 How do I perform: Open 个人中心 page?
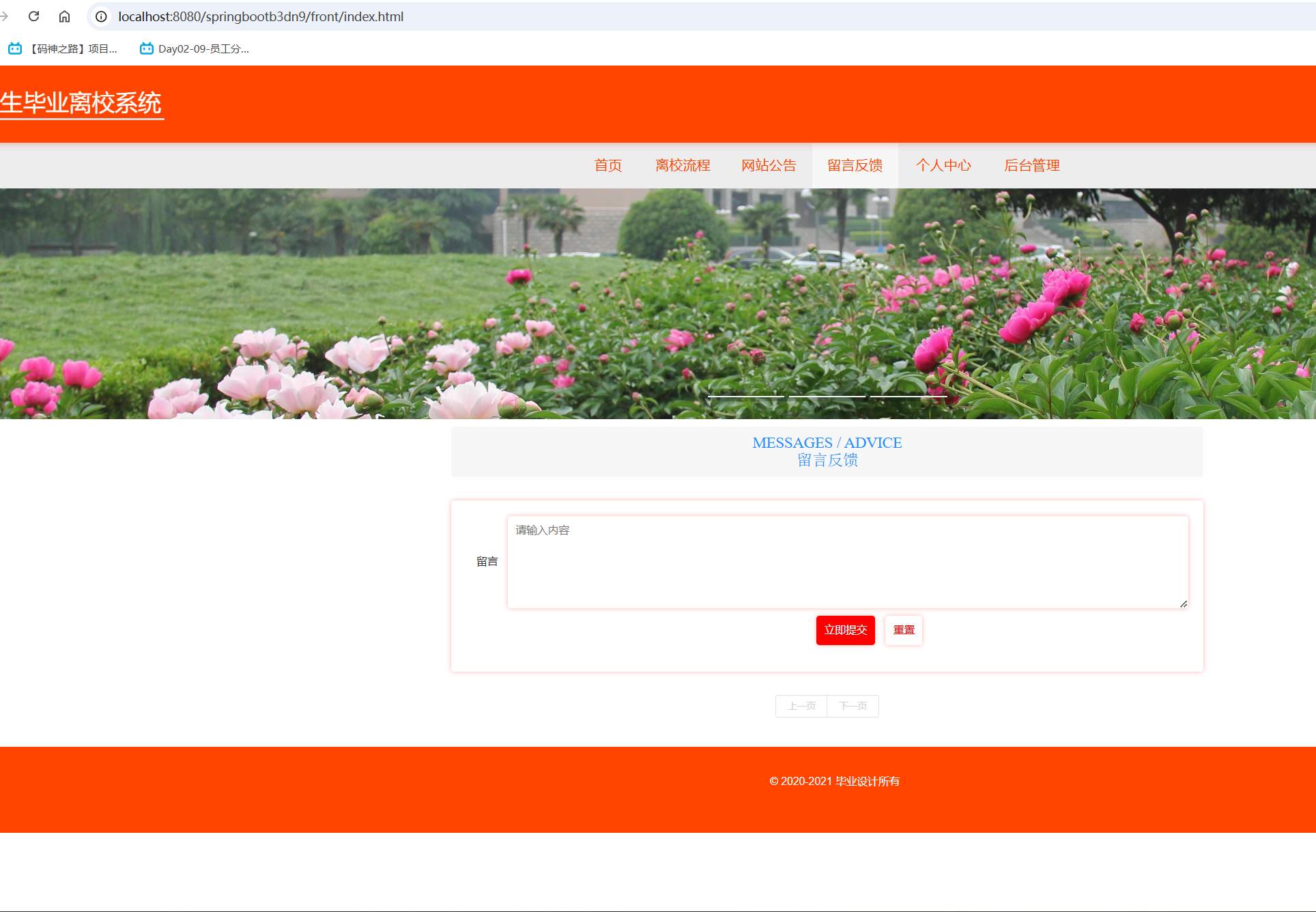943,165
